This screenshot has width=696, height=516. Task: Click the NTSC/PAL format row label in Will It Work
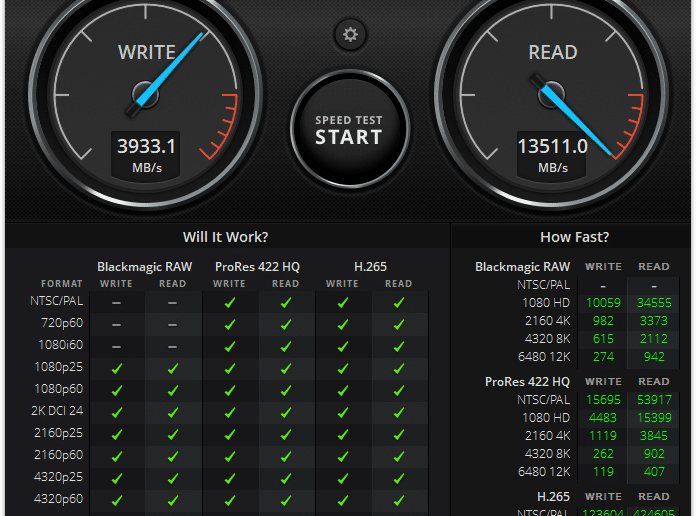[x=57, y=301]
